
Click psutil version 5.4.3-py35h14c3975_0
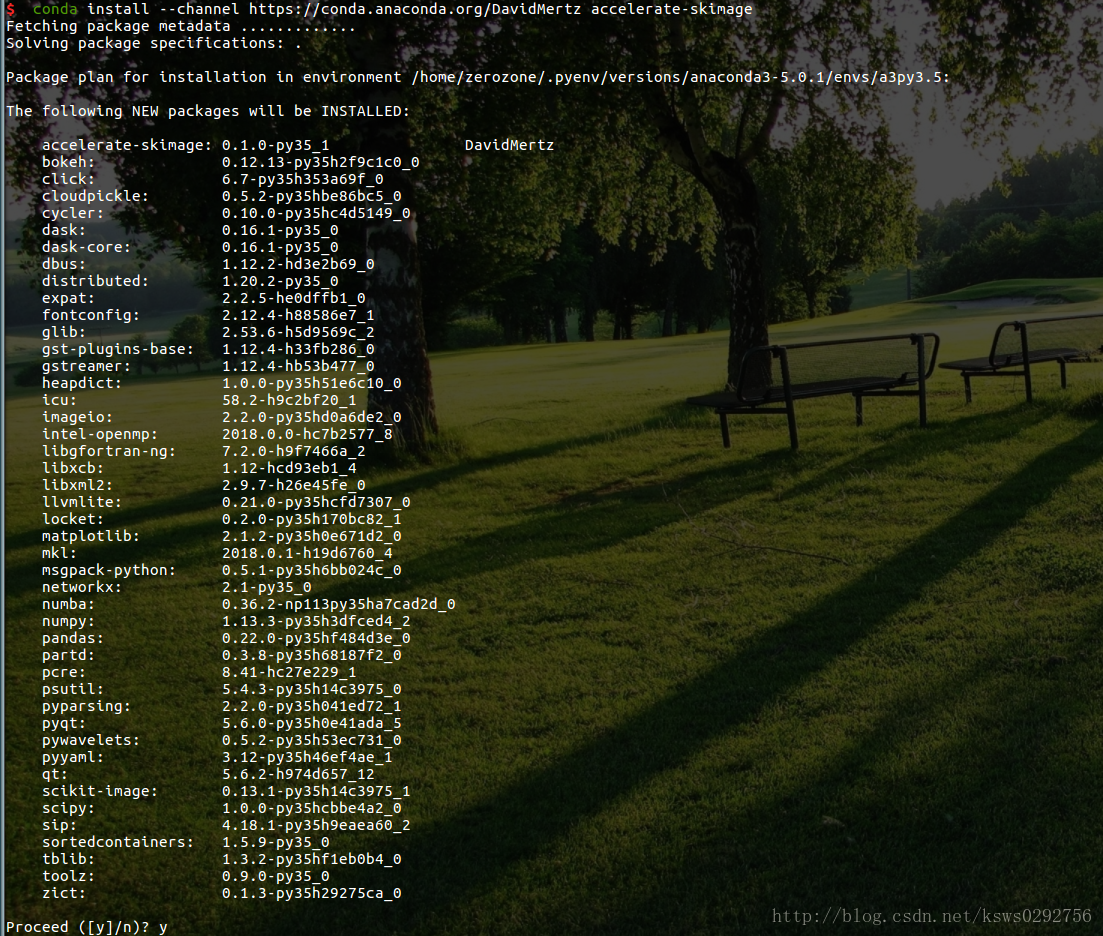(312, 689)
